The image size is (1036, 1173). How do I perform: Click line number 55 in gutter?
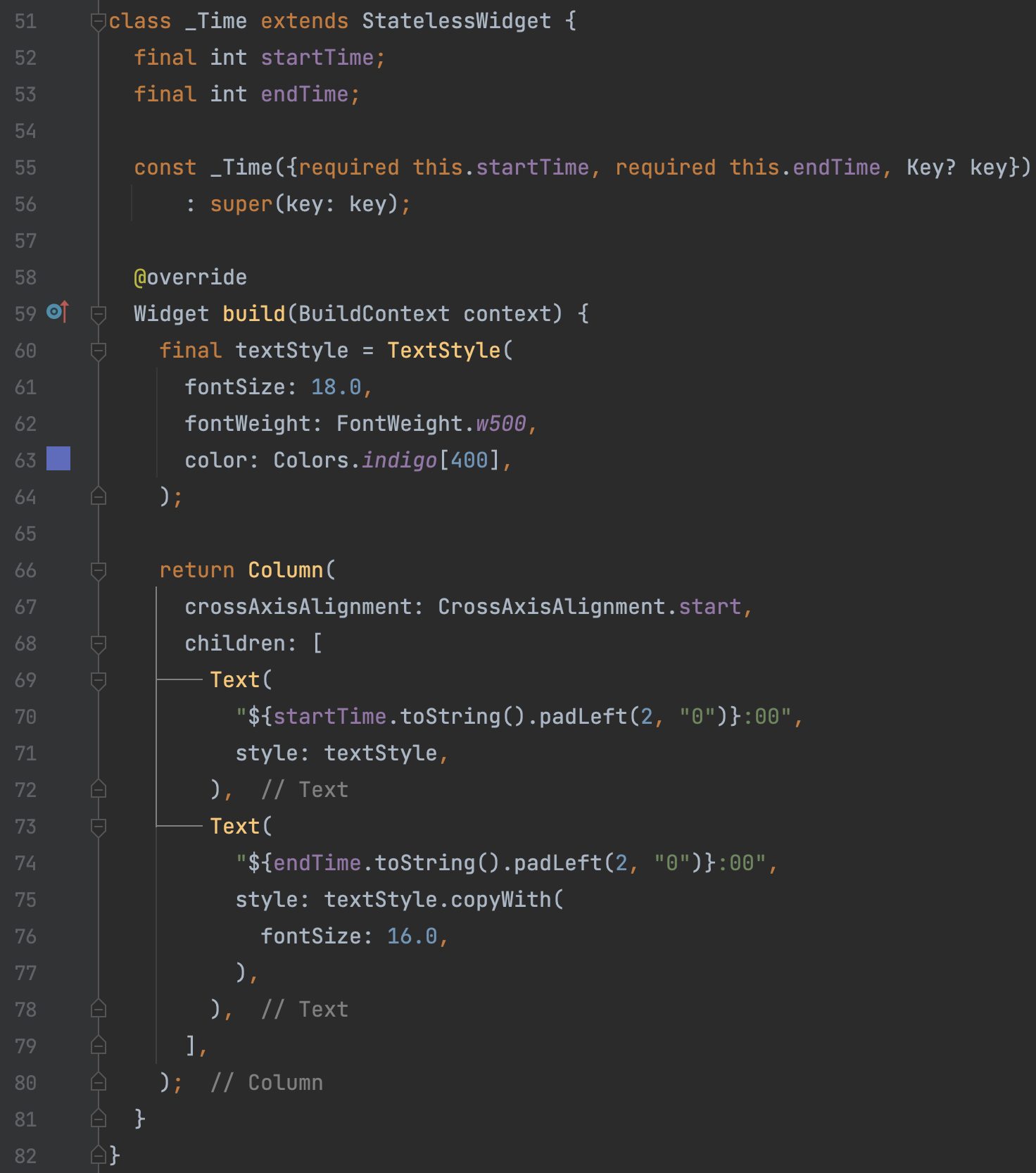click(x=25, y=168)
